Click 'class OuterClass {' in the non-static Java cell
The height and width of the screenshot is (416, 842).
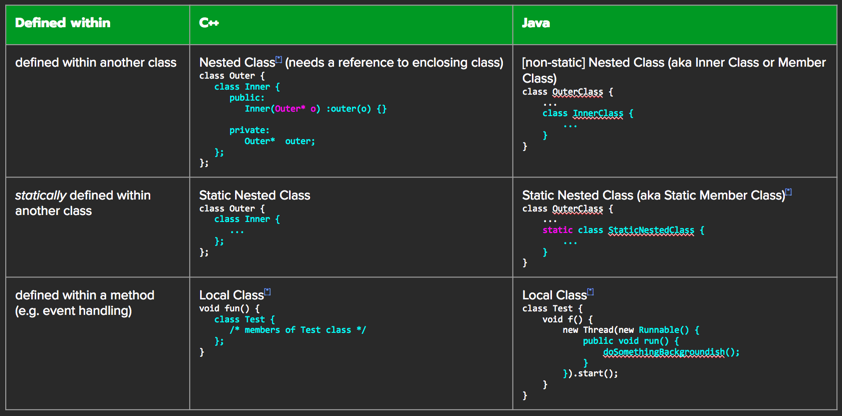tap(568, 92)
